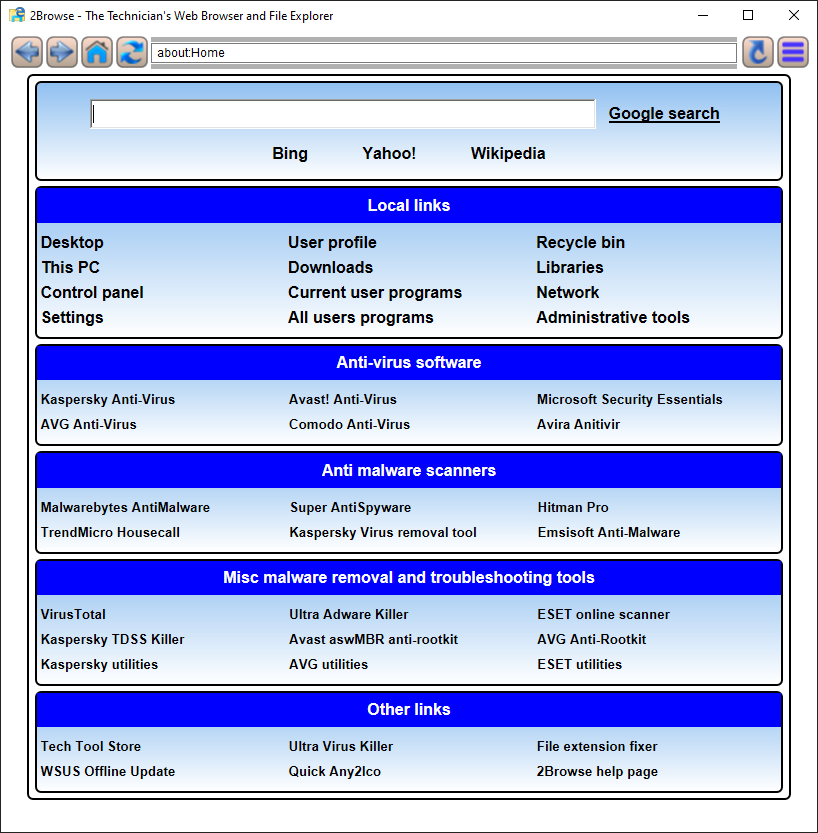Click the address bar showing about:Home
The width and height of the screenshot is (818, 833).
[443, 53]
